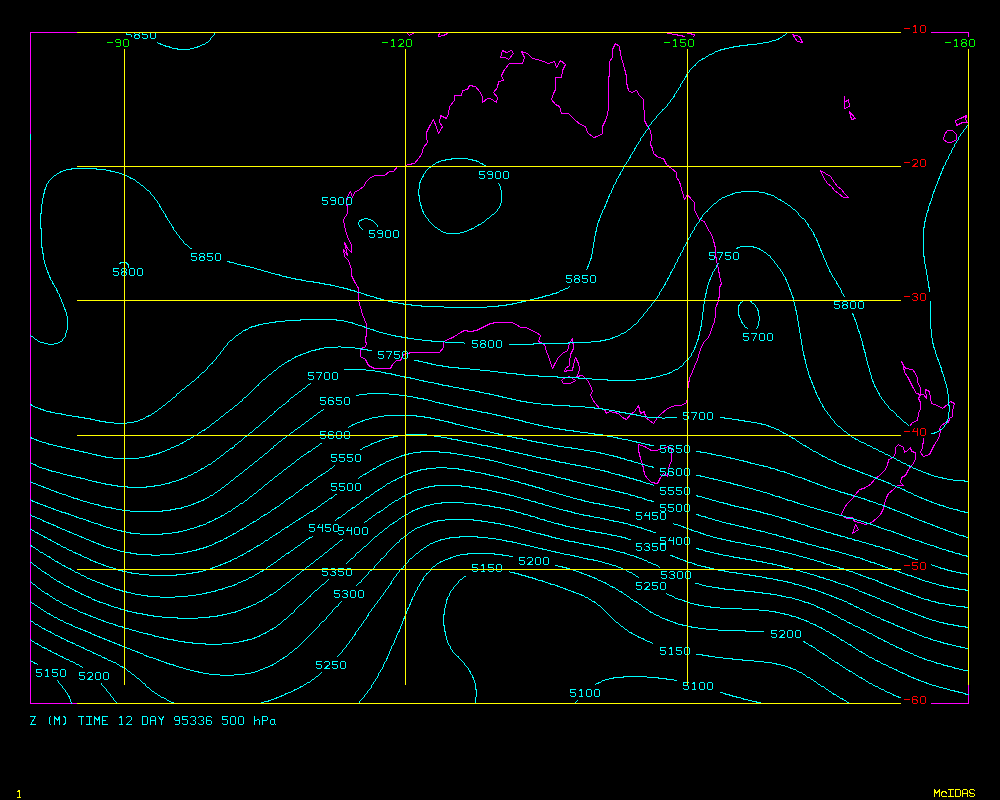This screenshot has height=800, width=1000.
Task: Click the -60 latitude label on right edge
Action: coord(914,700)
